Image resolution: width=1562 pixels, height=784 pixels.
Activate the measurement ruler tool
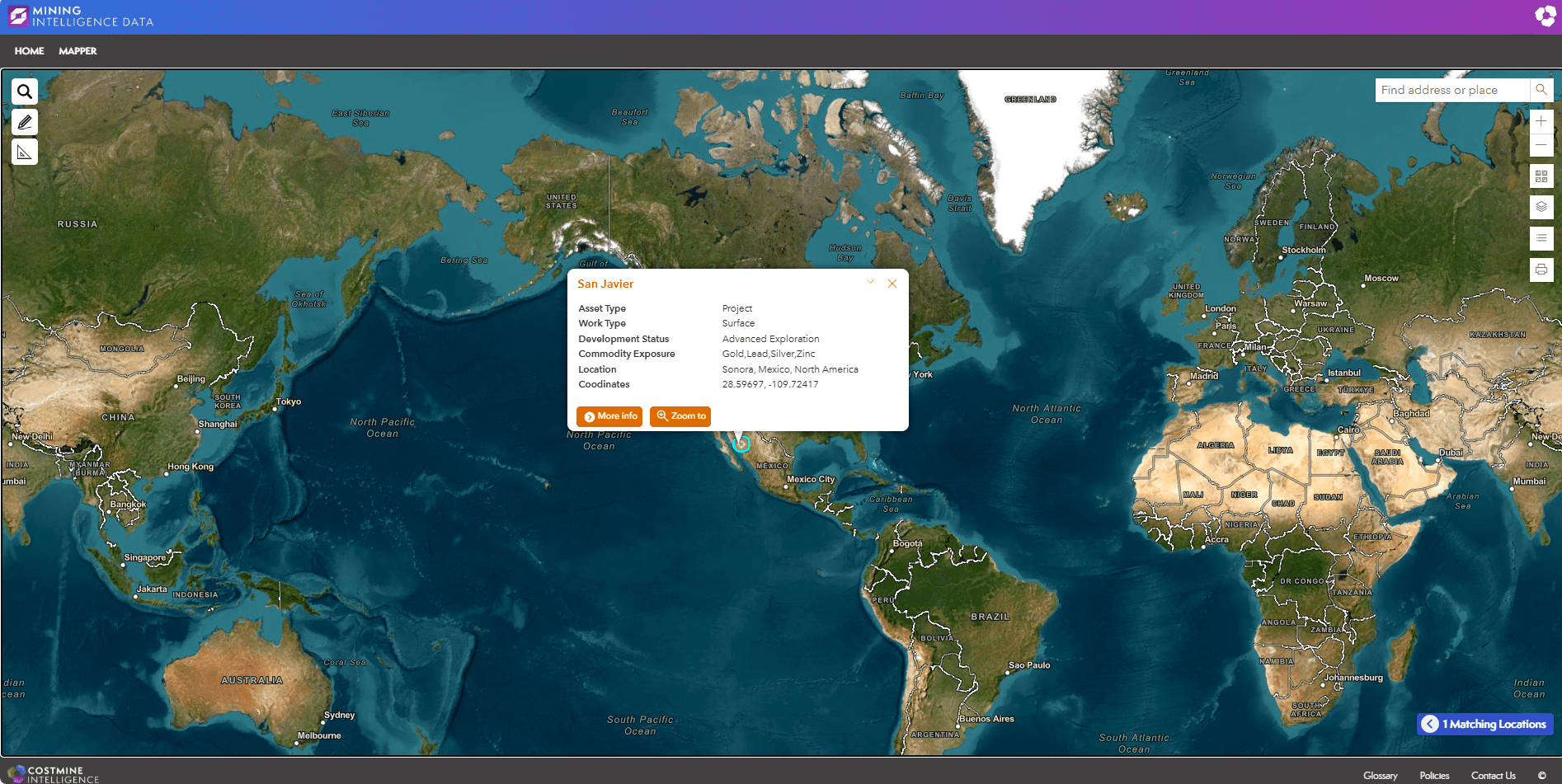click(x=25, y=153)
